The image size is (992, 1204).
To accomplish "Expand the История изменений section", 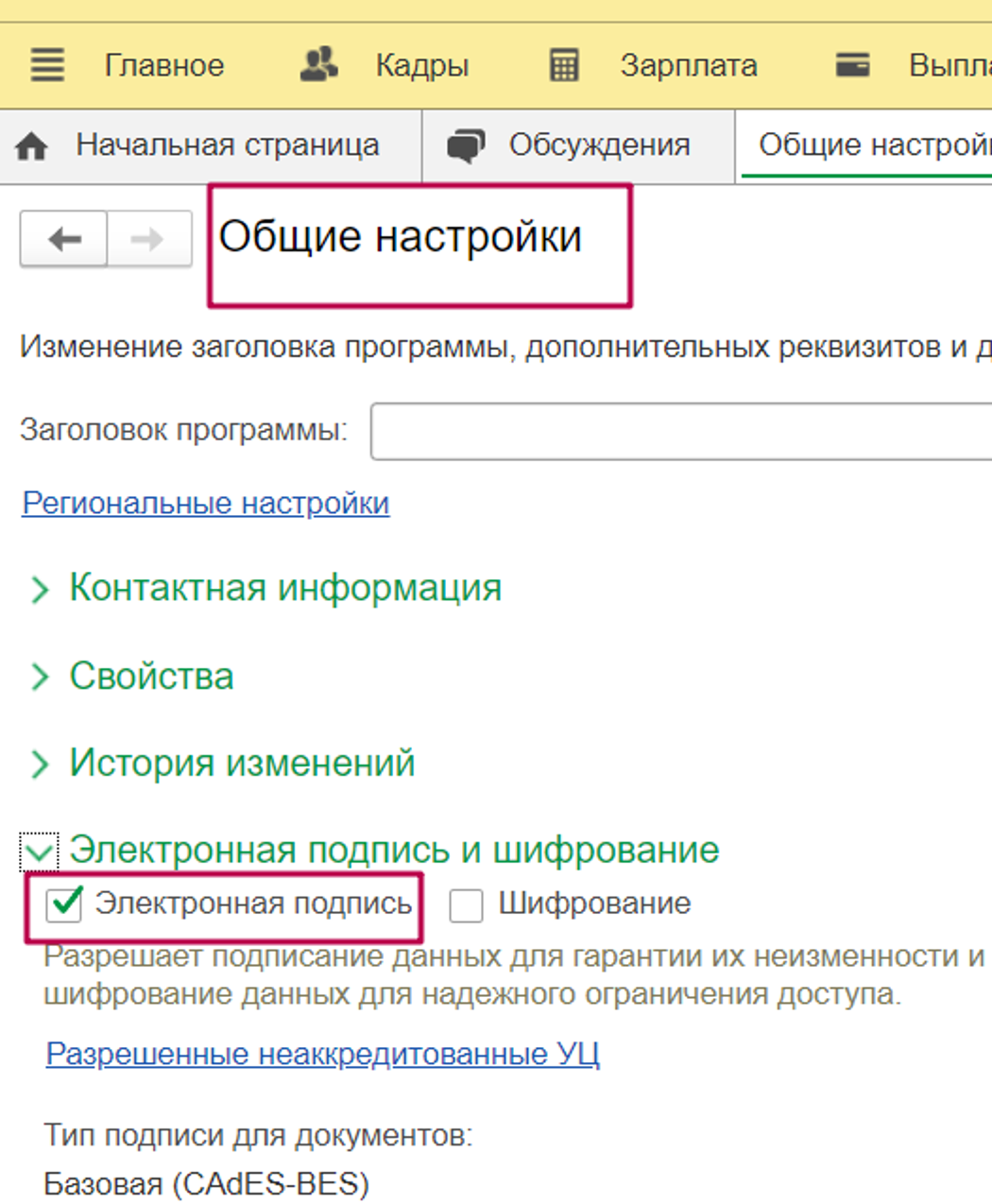I will 40,764.
